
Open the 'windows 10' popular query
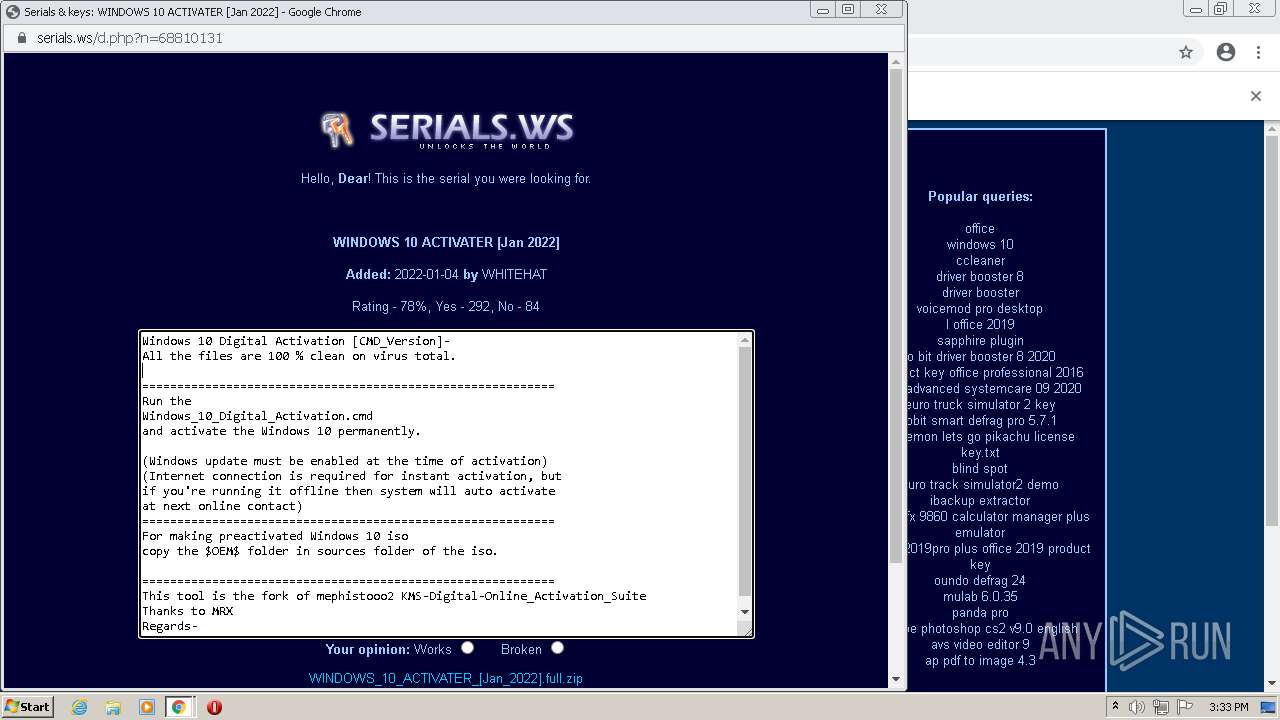pyautogui.click(x=980, y=244)
